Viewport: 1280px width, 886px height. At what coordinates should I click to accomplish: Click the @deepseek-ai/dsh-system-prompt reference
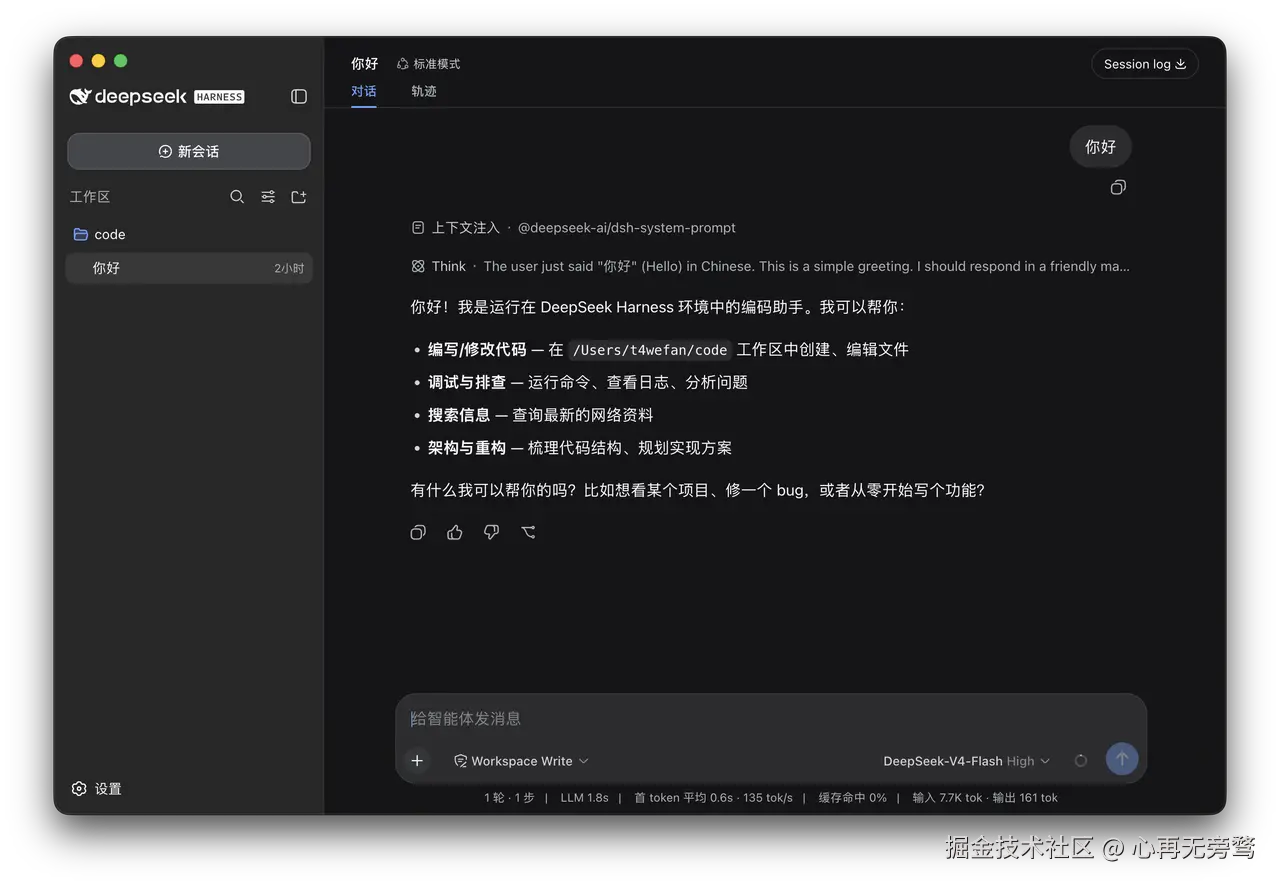pos(627,228)
